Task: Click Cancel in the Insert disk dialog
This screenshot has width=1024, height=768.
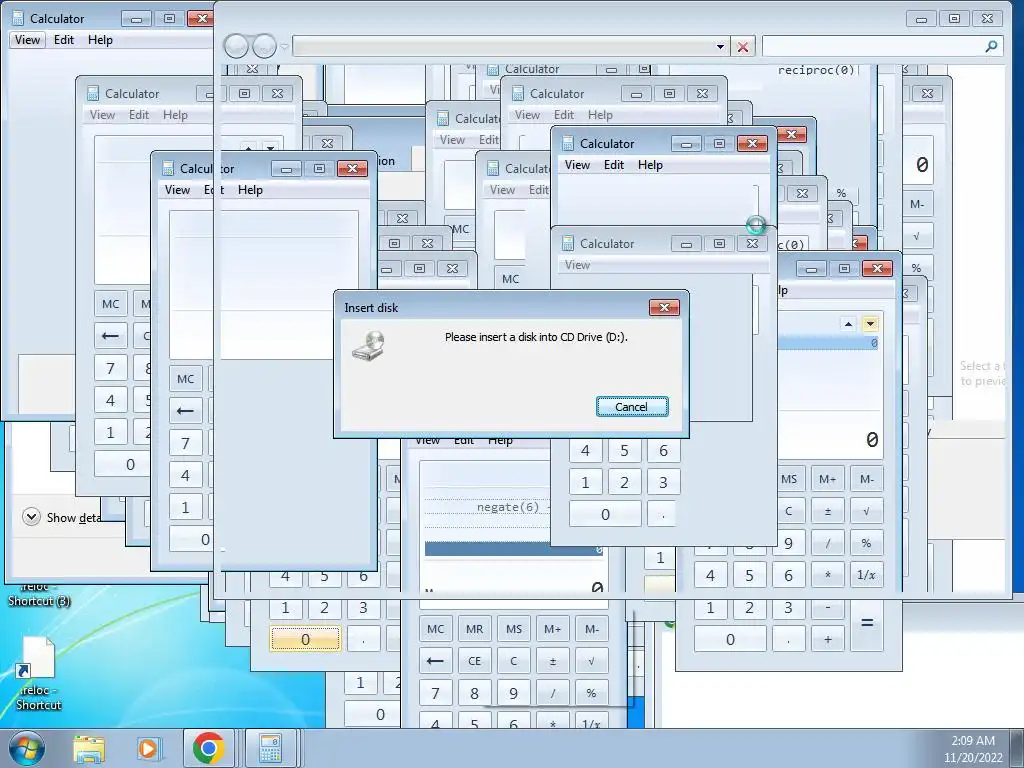Action: 632,406
